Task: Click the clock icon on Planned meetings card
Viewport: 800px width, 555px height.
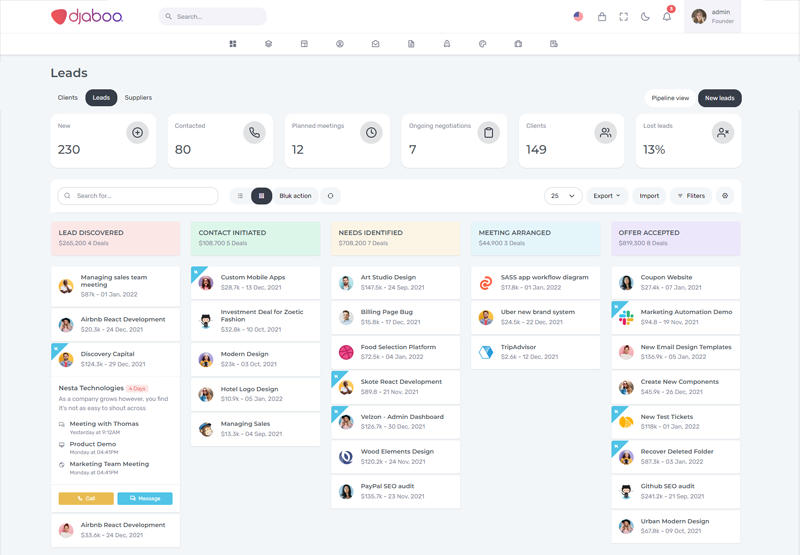Action: click(371, 133)
